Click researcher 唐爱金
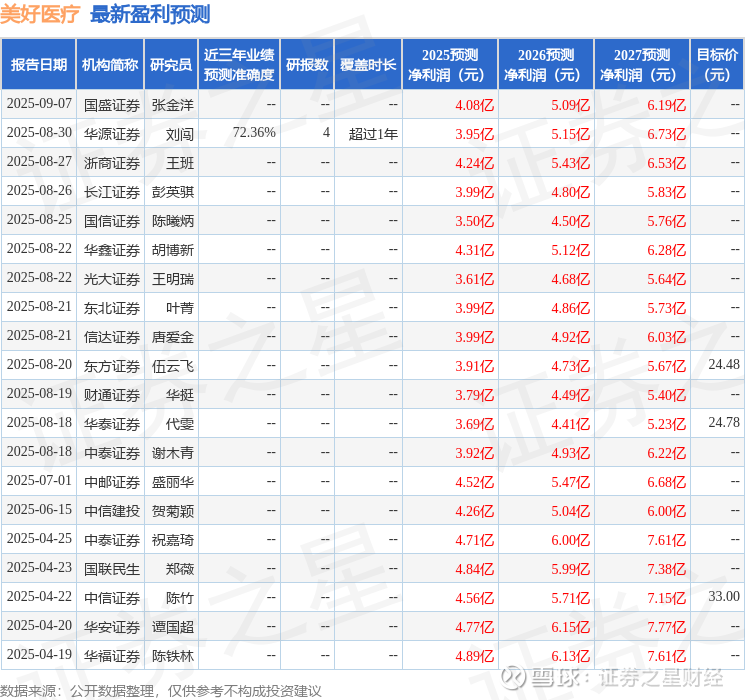745x700 pixels. (172, 337)
